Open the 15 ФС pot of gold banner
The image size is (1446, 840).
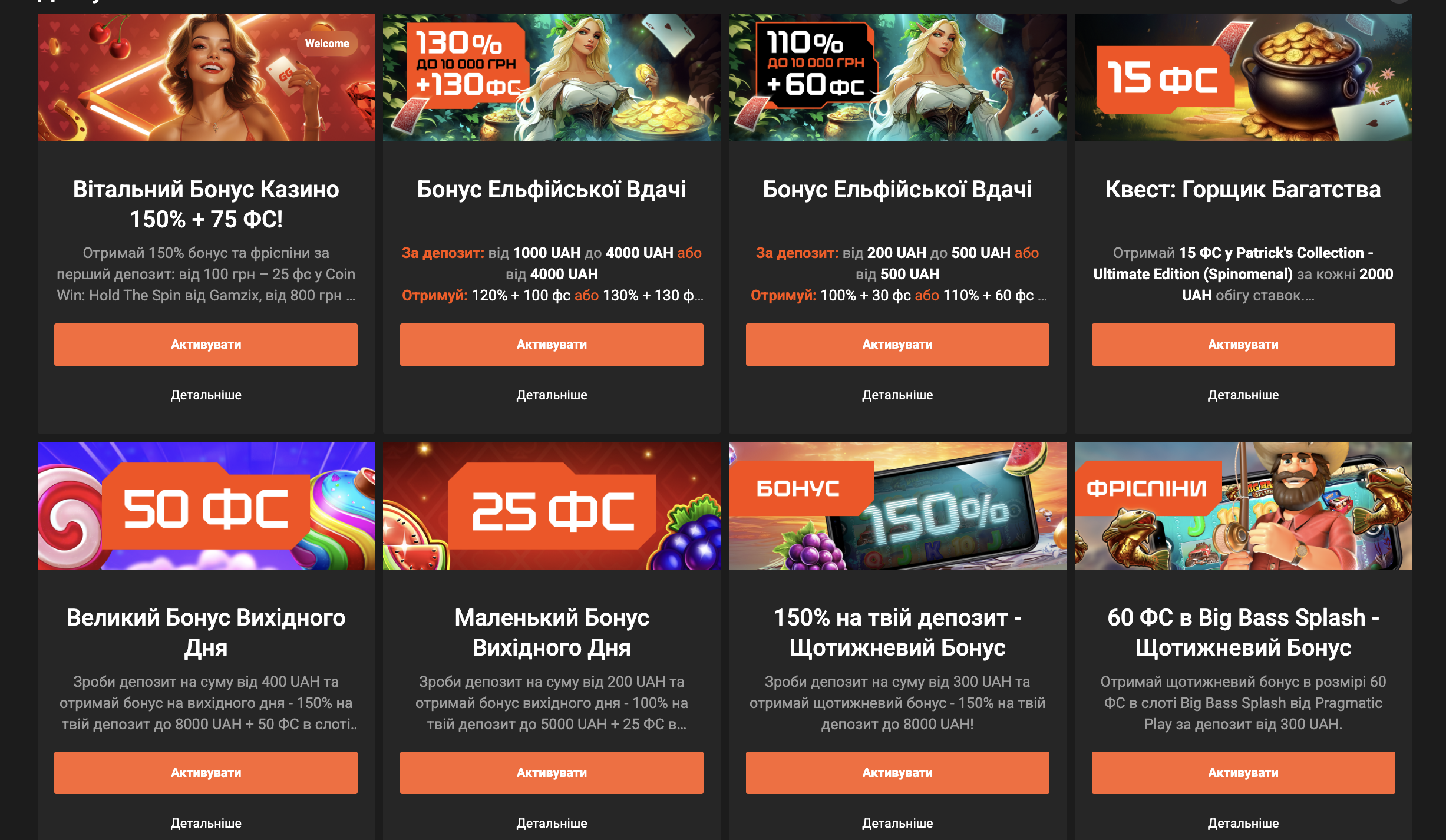(x=1243, y=78)
